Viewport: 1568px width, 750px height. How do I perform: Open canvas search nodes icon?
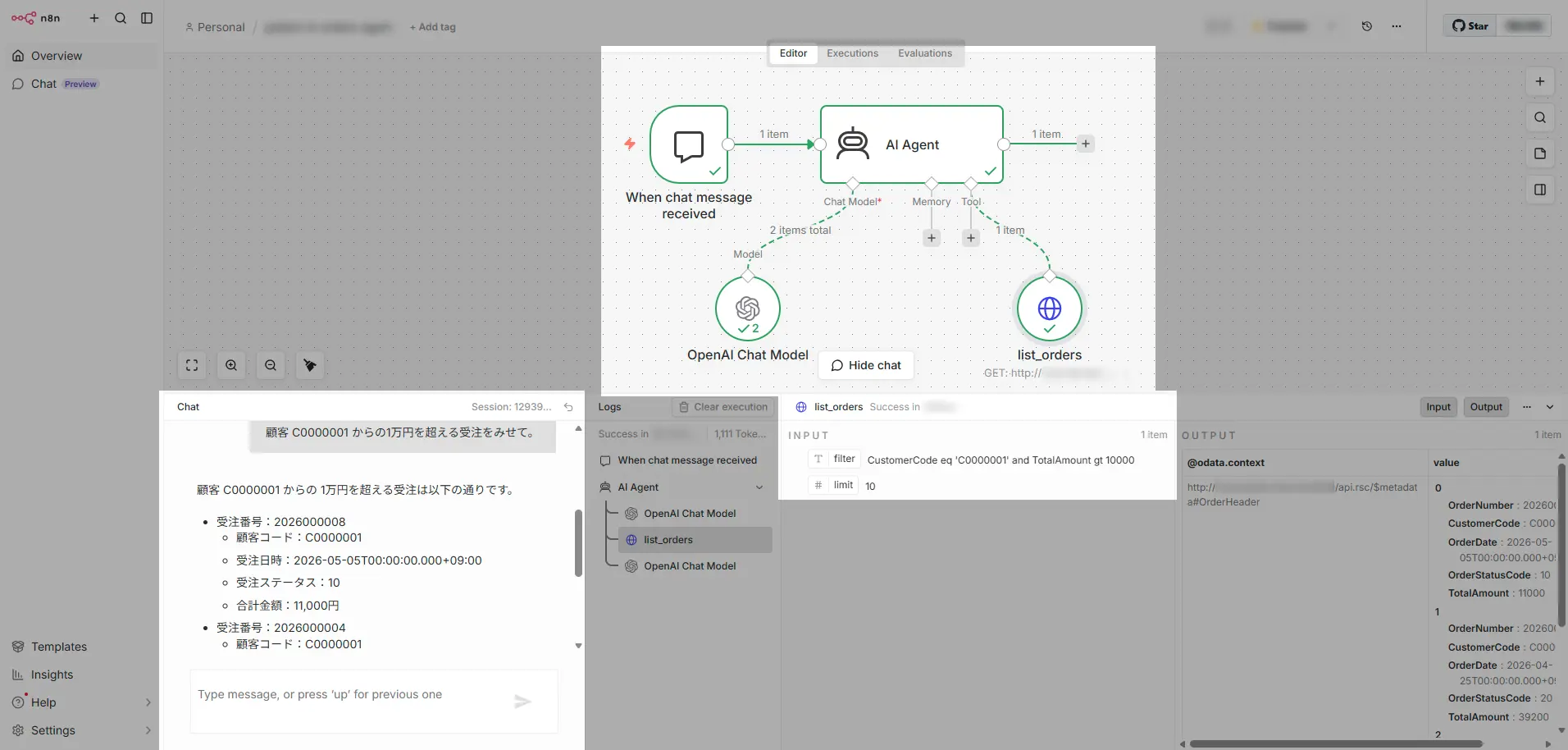(1540, 117)
